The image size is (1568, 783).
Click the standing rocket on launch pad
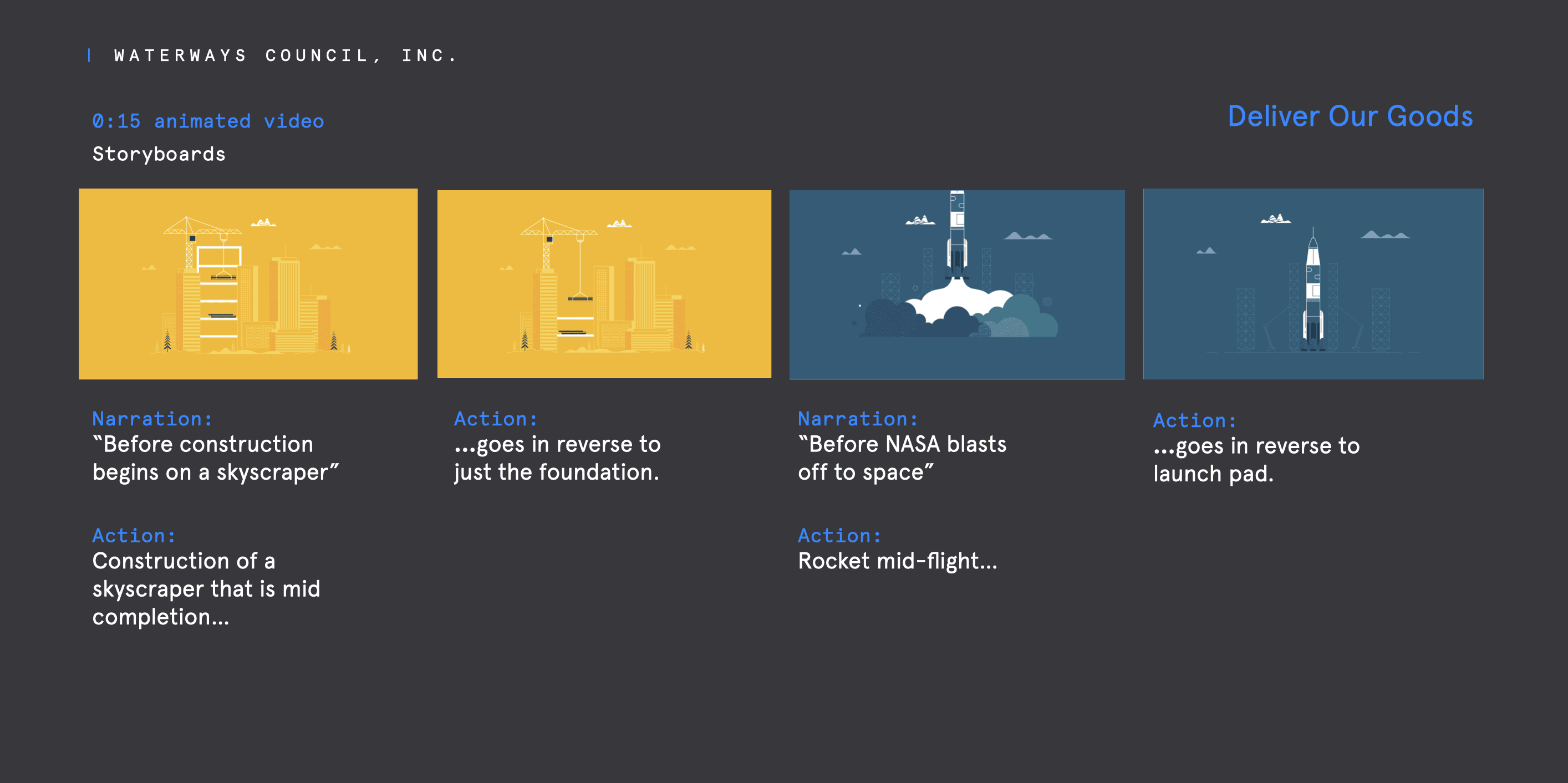click(x=1313, y=292)
